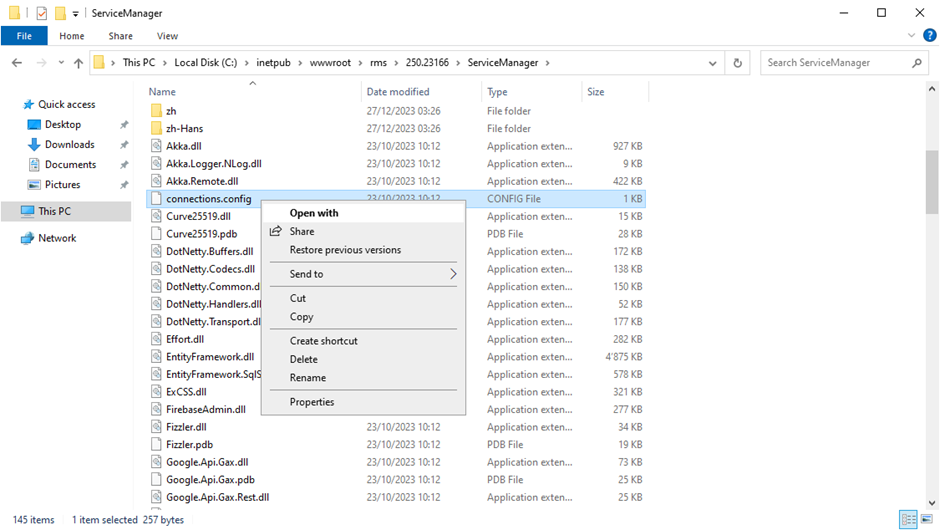Open the recent locations dropdown arrow
Screen dimensions: 940x530
click(x=61, y=62)
